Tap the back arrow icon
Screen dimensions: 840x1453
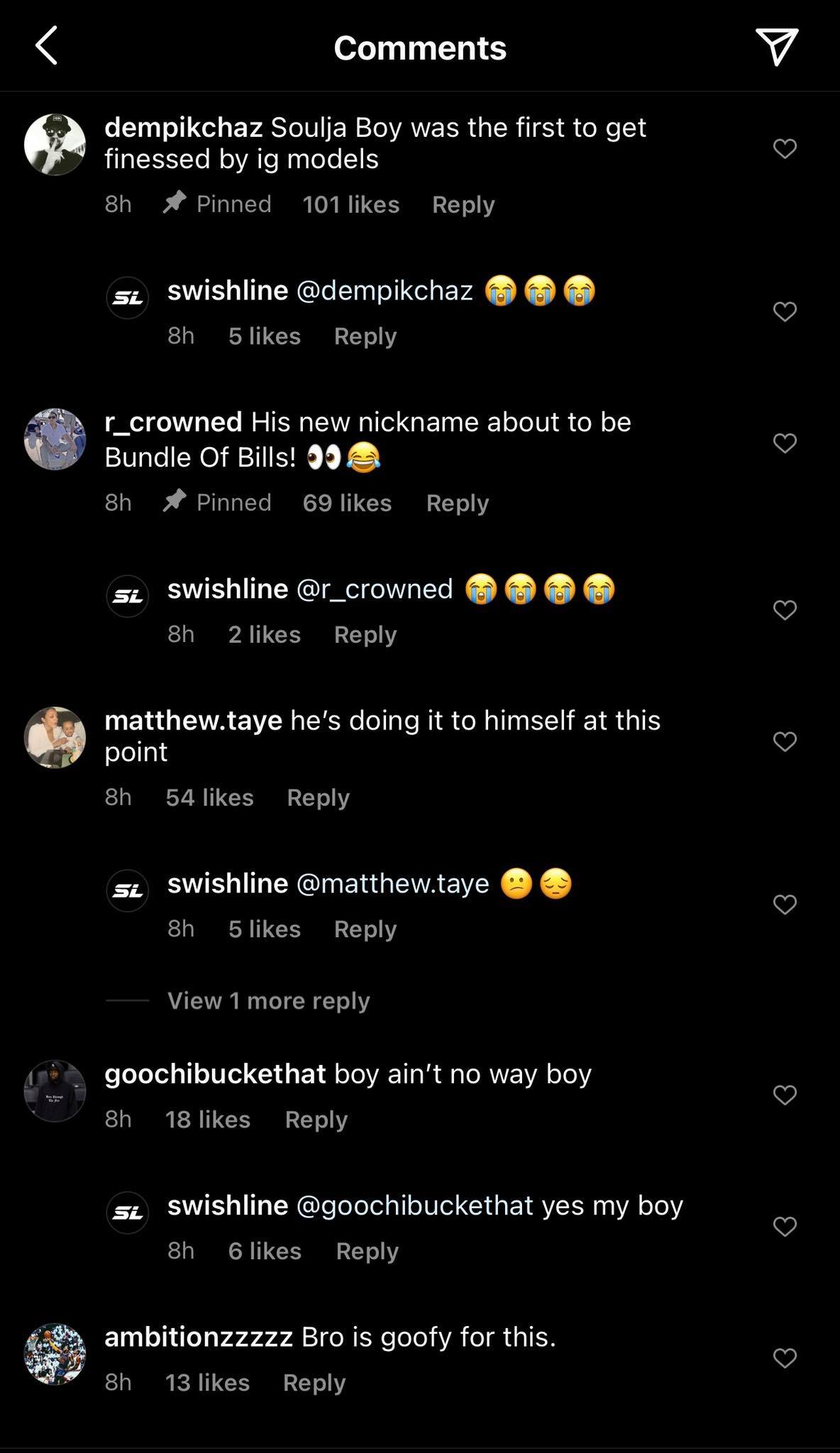(x=47, y=47)
